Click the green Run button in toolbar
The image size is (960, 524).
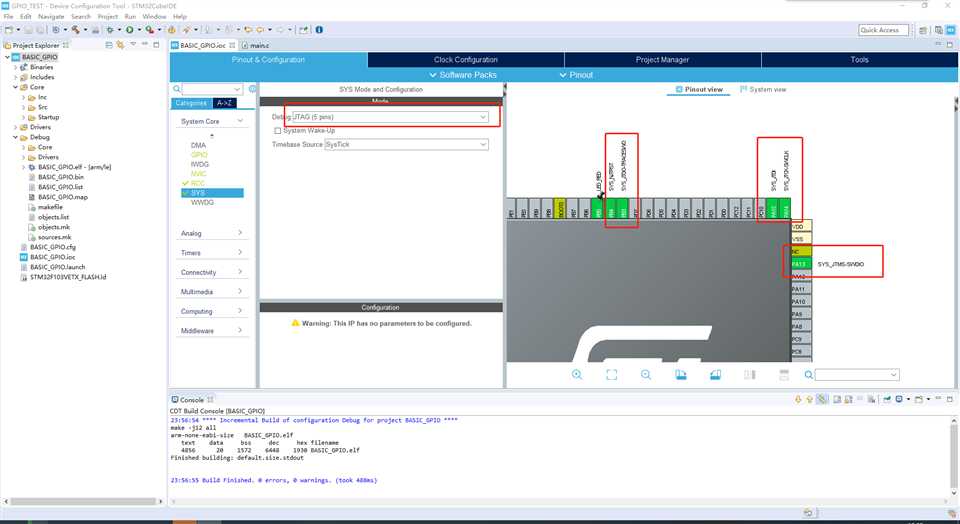(x=130, y=29)
